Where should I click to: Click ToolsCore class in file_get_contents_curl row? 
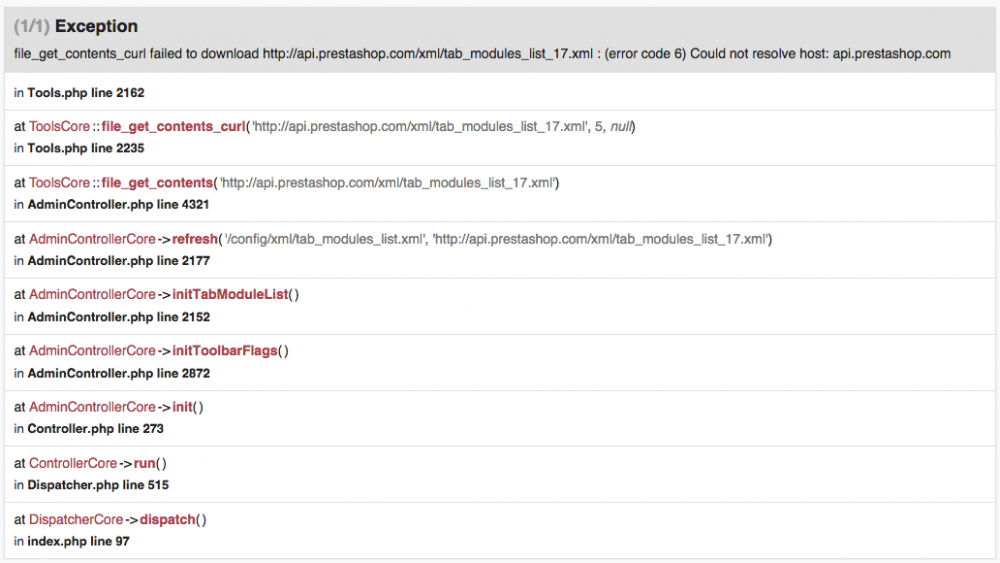59,127
